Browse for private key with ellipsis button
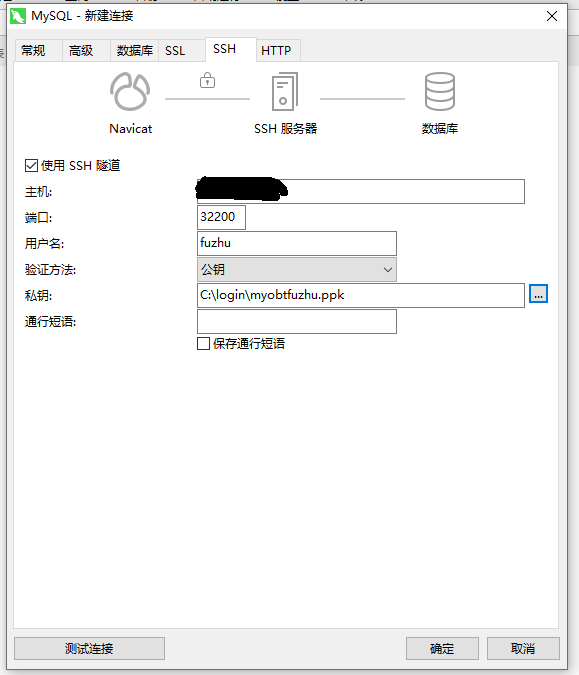Viewport: 579px width, 675px height. click(538, 294)
